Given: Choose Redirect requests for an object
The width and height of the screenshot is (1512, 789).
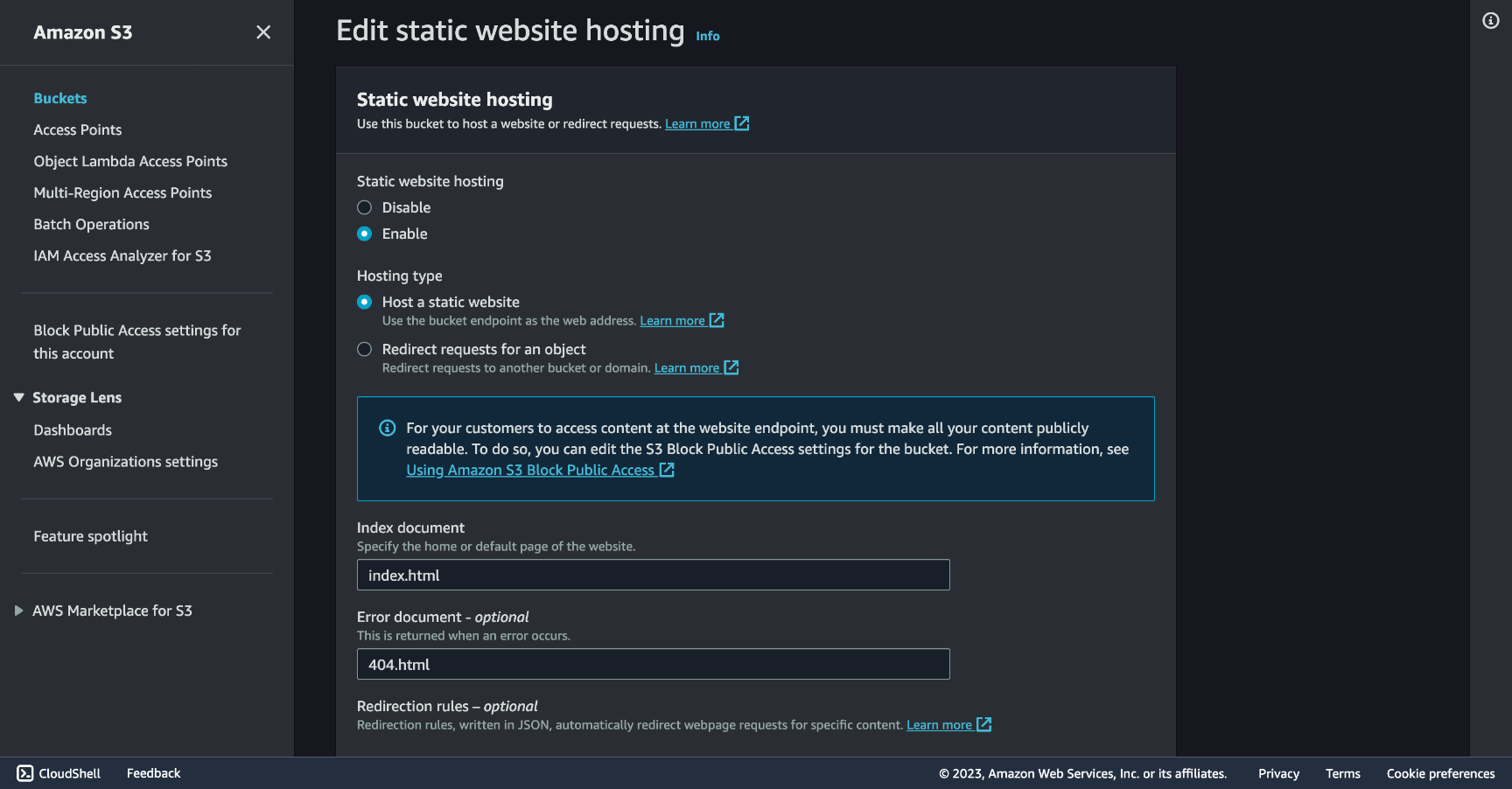Looking at the screenshot, I should (365, 349).
